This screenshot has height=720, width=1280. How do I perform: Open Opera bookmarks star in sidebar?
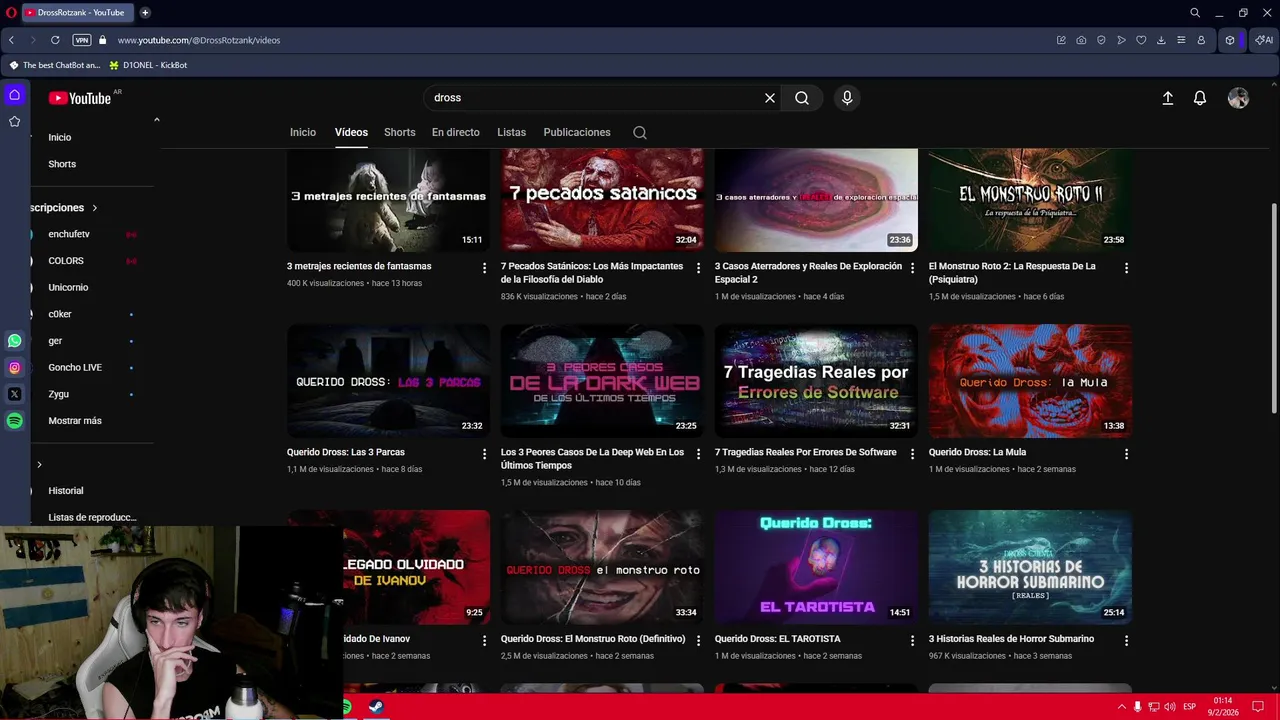coord(14,121)
